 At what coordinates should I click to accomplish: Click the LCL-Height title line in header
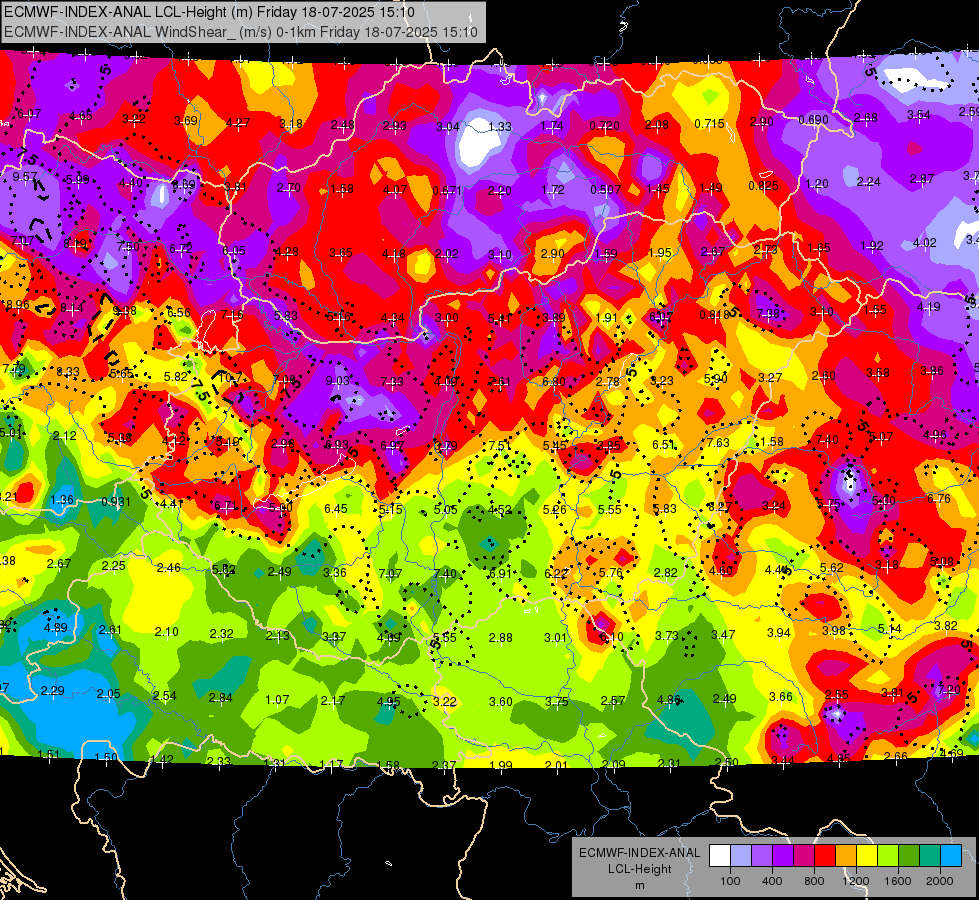209,12
